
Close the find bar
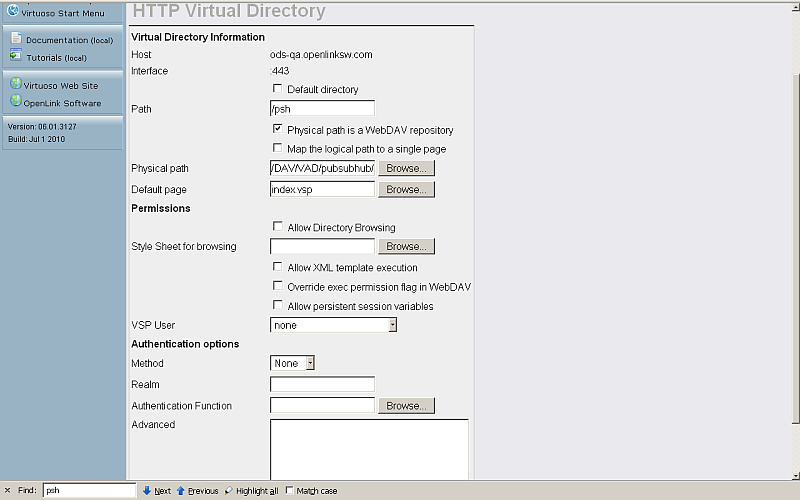[8, 491]
